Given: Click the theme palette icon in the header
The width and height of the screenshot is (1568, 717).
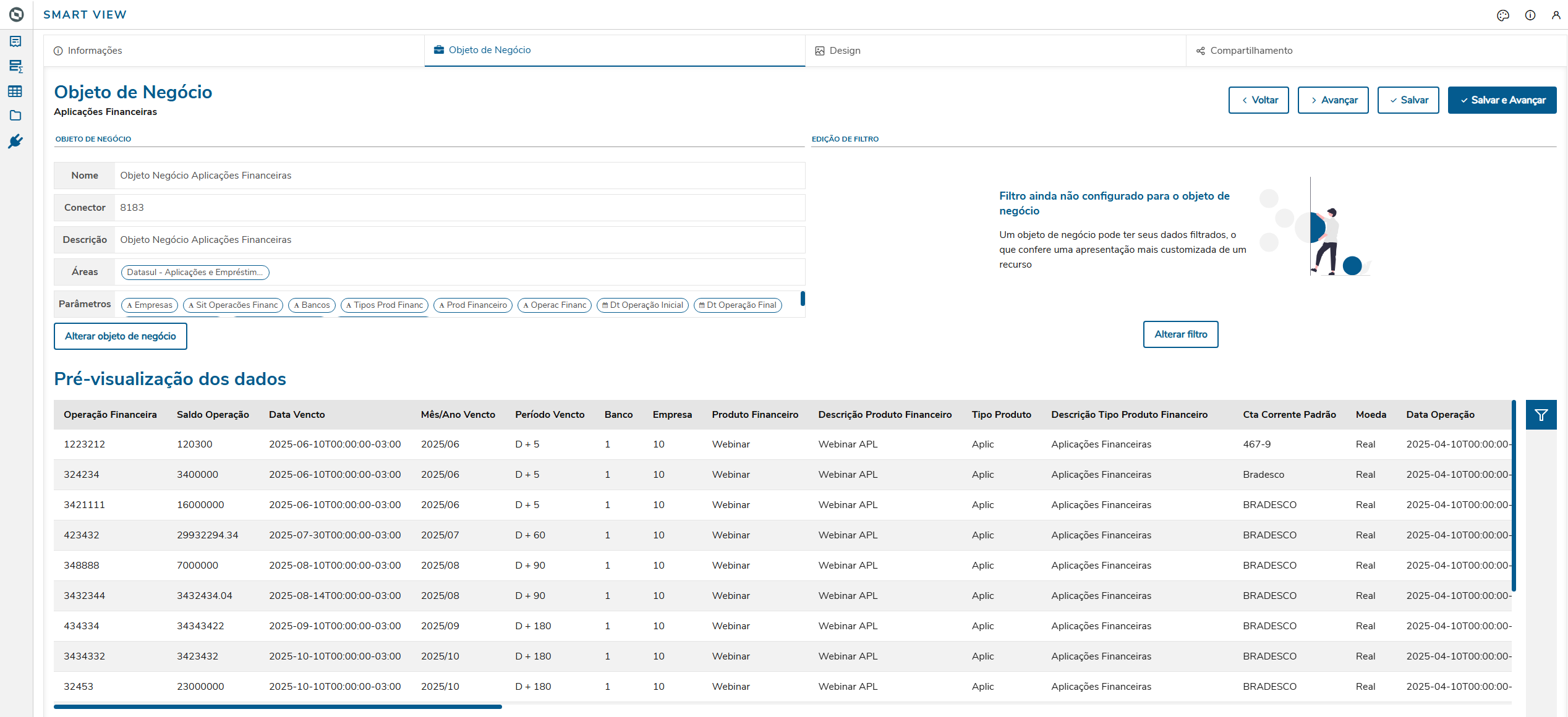Looking at the screenshot, I should pyautogui.click(x=1503, y=15).
